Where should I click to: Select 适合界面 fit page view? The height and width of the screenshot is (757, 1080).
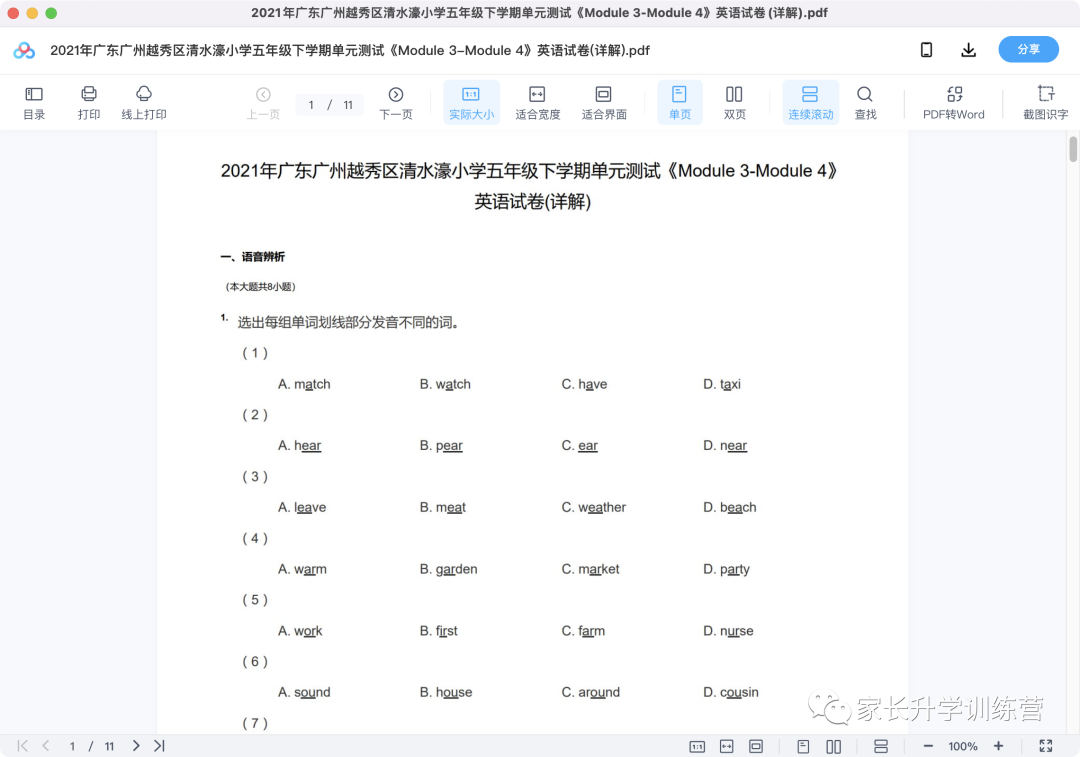(604, 103)
